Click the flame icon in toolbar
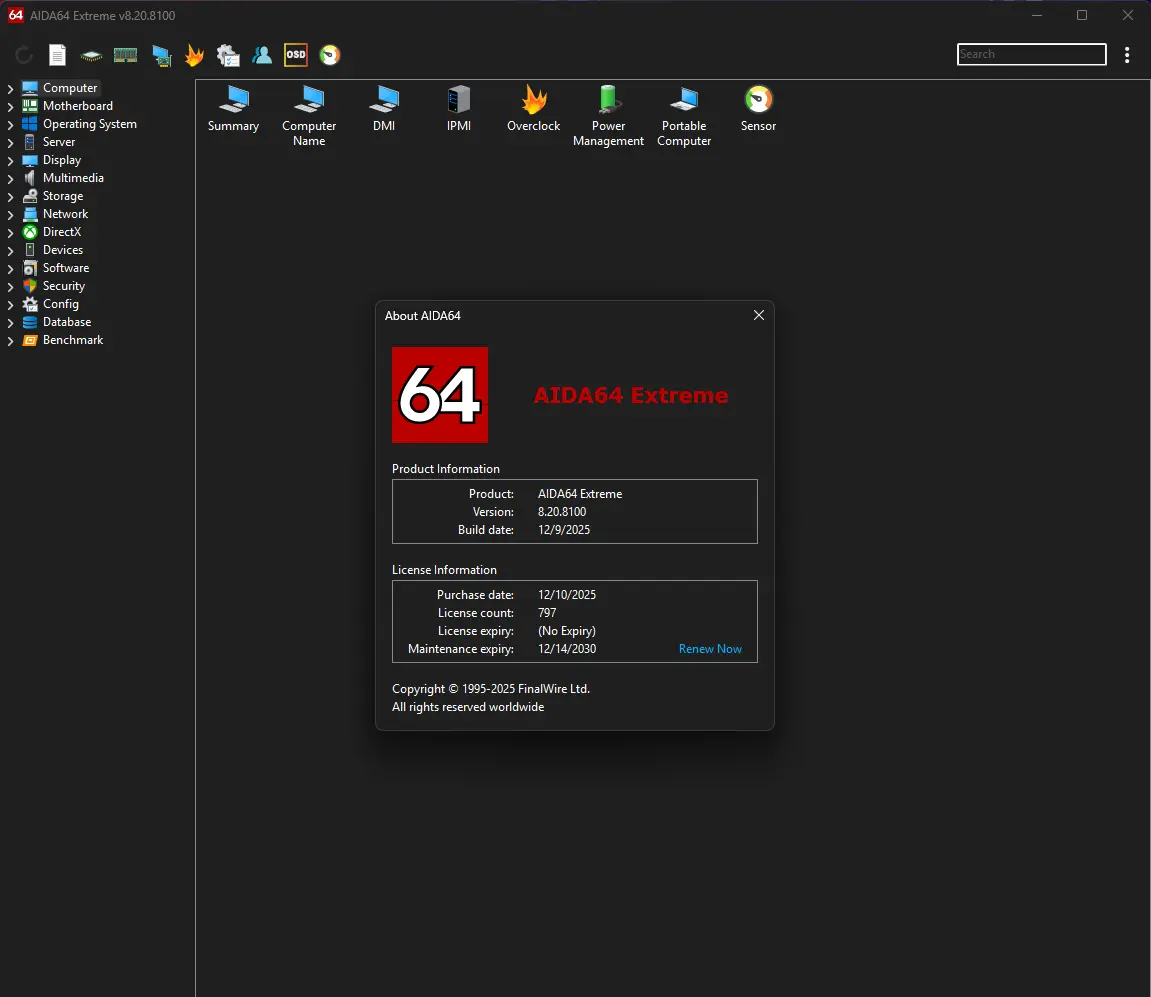The image size is (1151, 997). coord(195,55)
